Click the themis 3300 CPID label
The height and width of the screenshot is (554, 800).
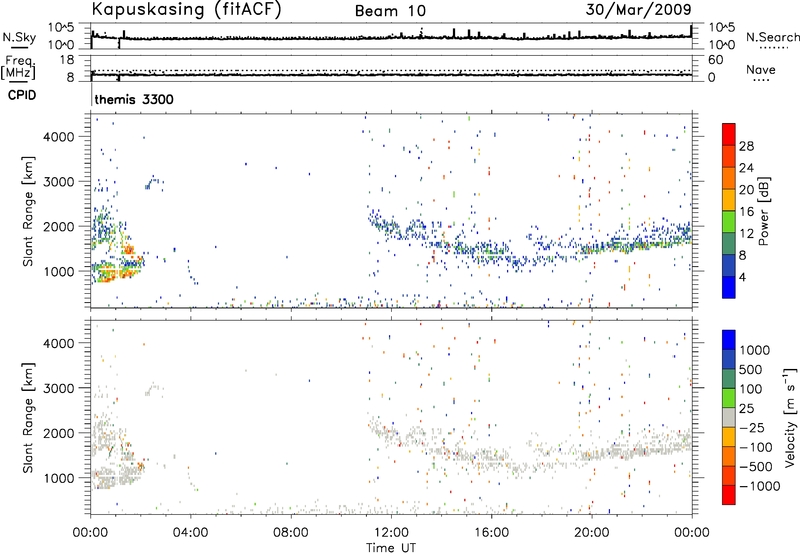134,99
